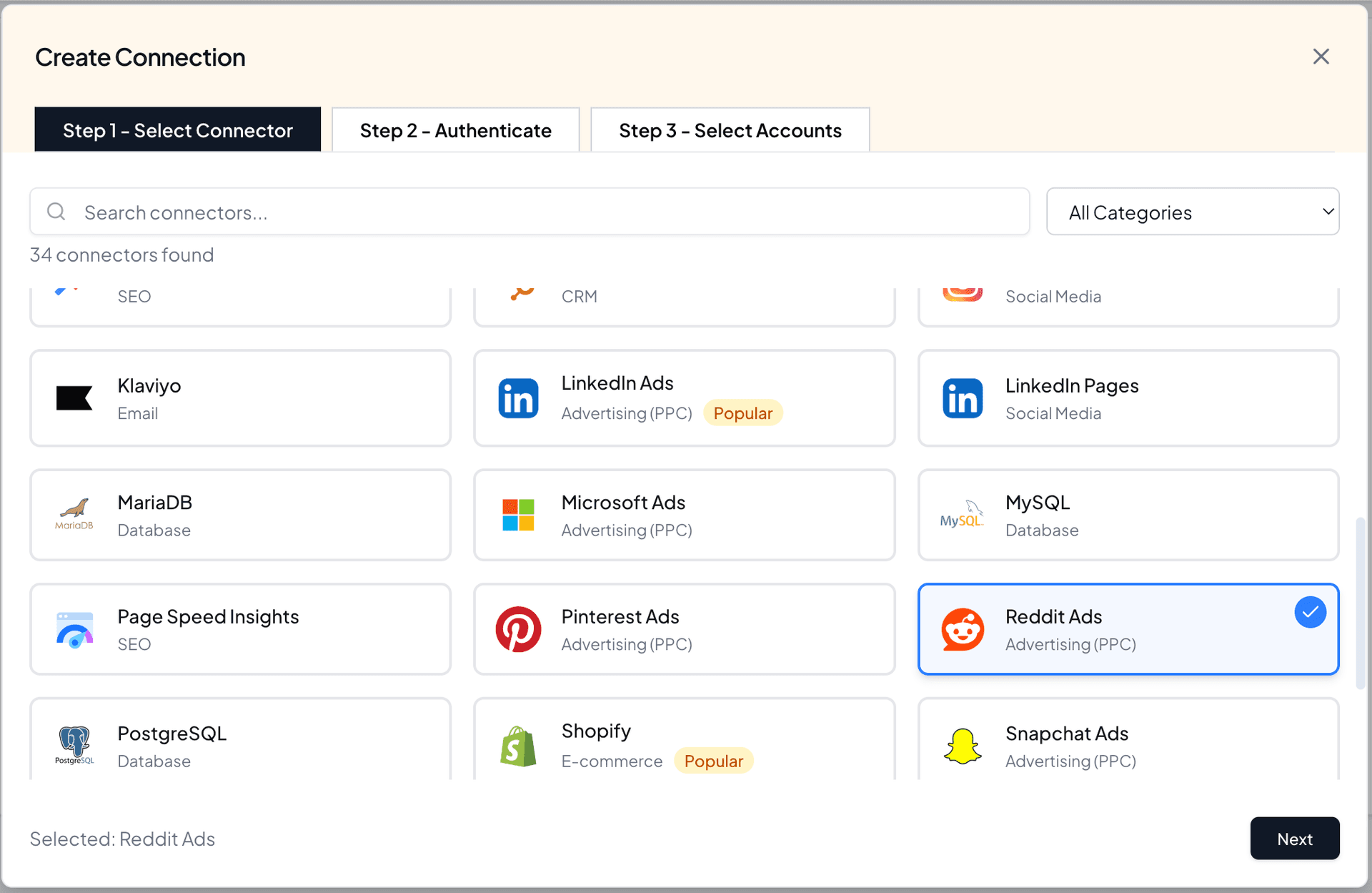
Task: Click the partially visible Social Media card at top
Action: pos(1128,306)
